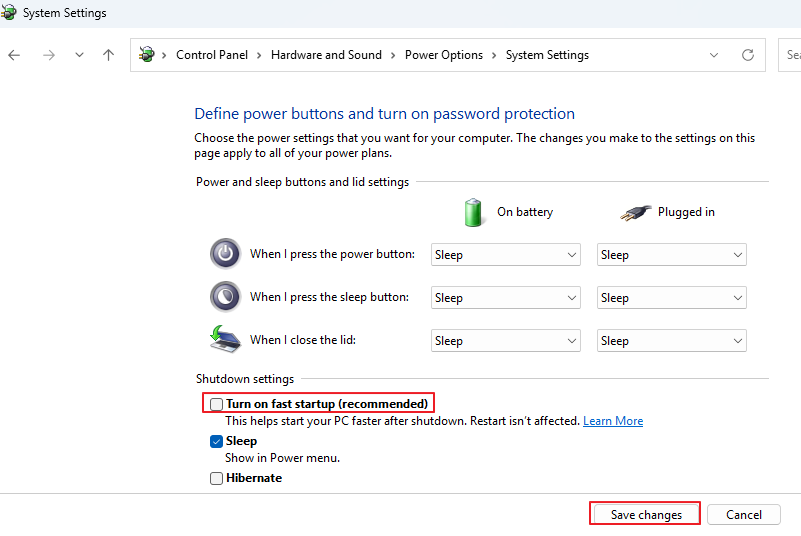Viewport: 801px width, 536px height.
Task: Click the Control Panel address bar icon
Action: (147, 55)
